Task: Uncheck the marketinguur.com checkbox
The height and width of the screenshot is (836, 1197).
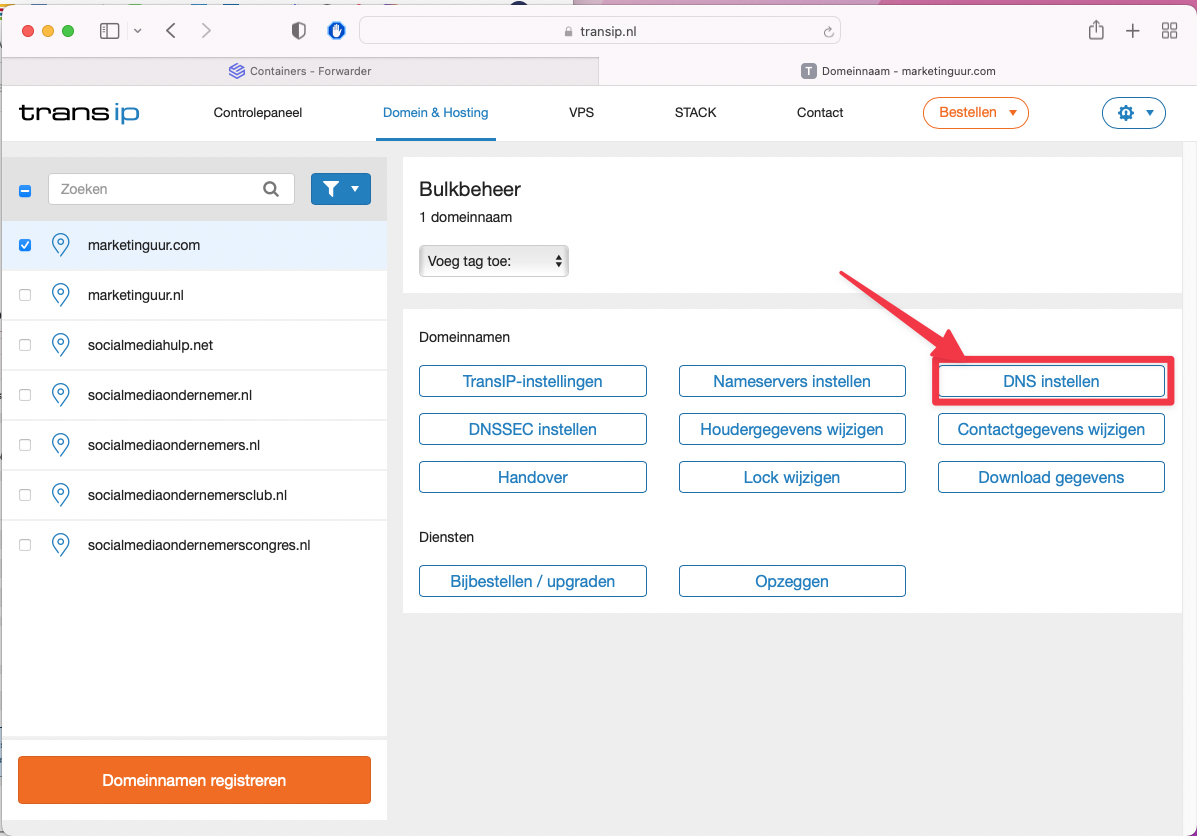Action: 26,245
